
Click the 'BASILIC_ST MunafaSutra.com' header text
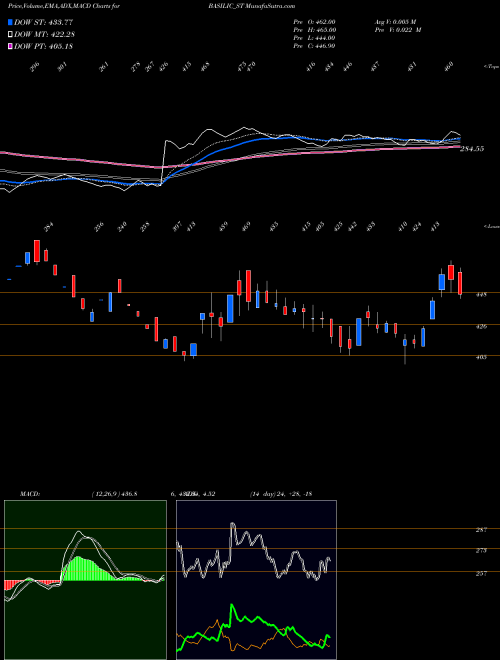251,6
